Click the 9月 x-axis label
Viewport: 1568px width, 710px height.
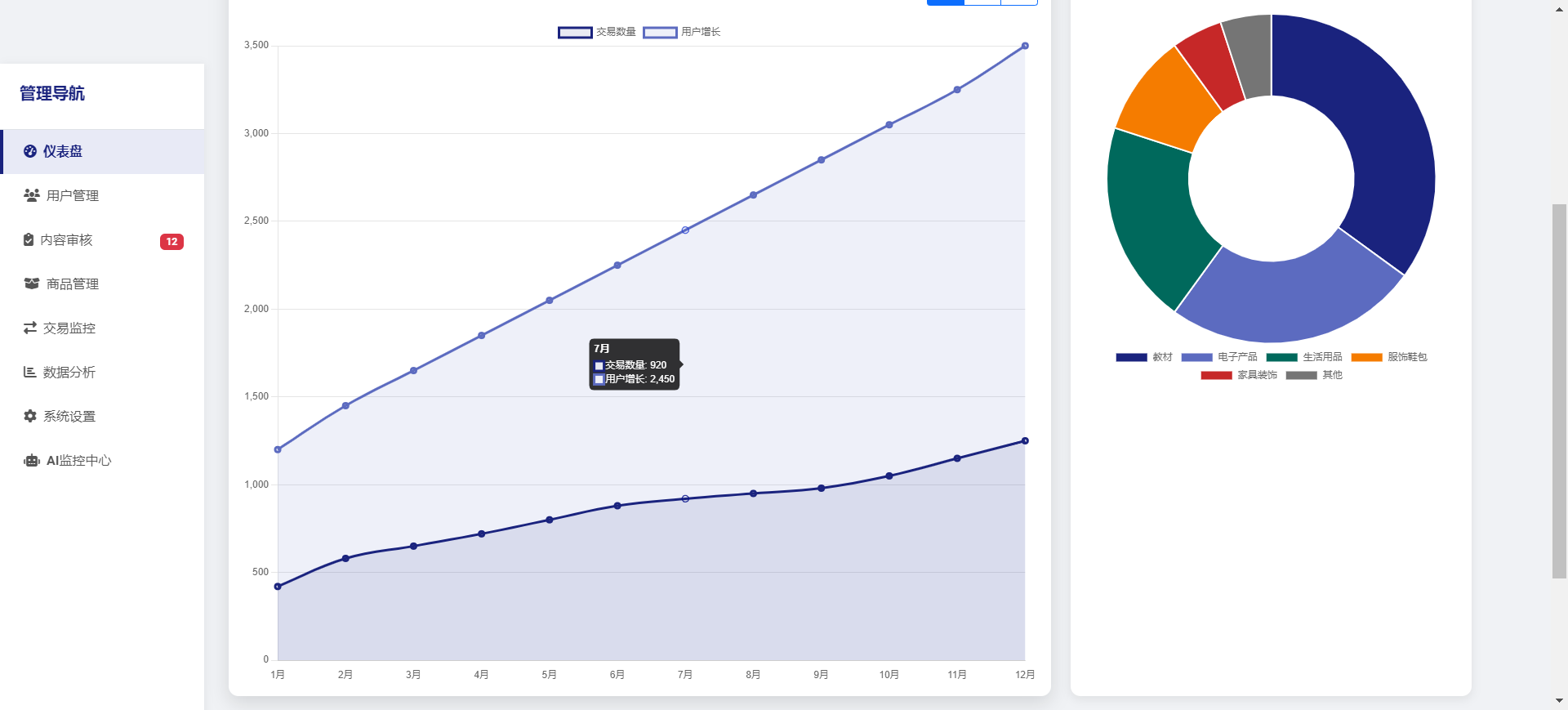click(x=822, y=675)
